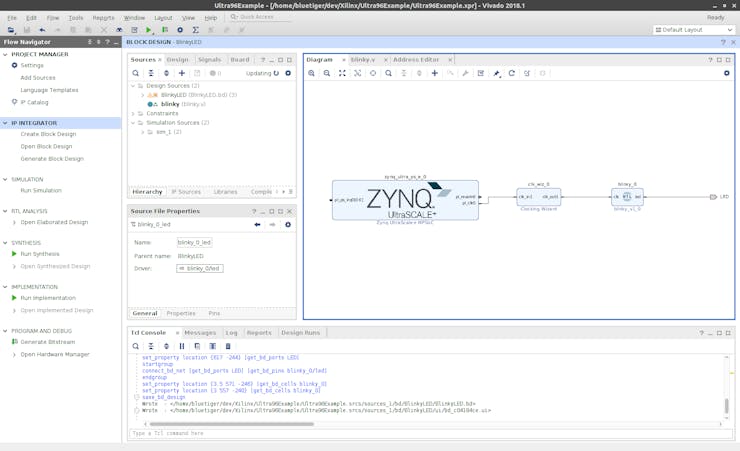
Task: Clear the Tcl console with trash icon
Action: (228, 346)
